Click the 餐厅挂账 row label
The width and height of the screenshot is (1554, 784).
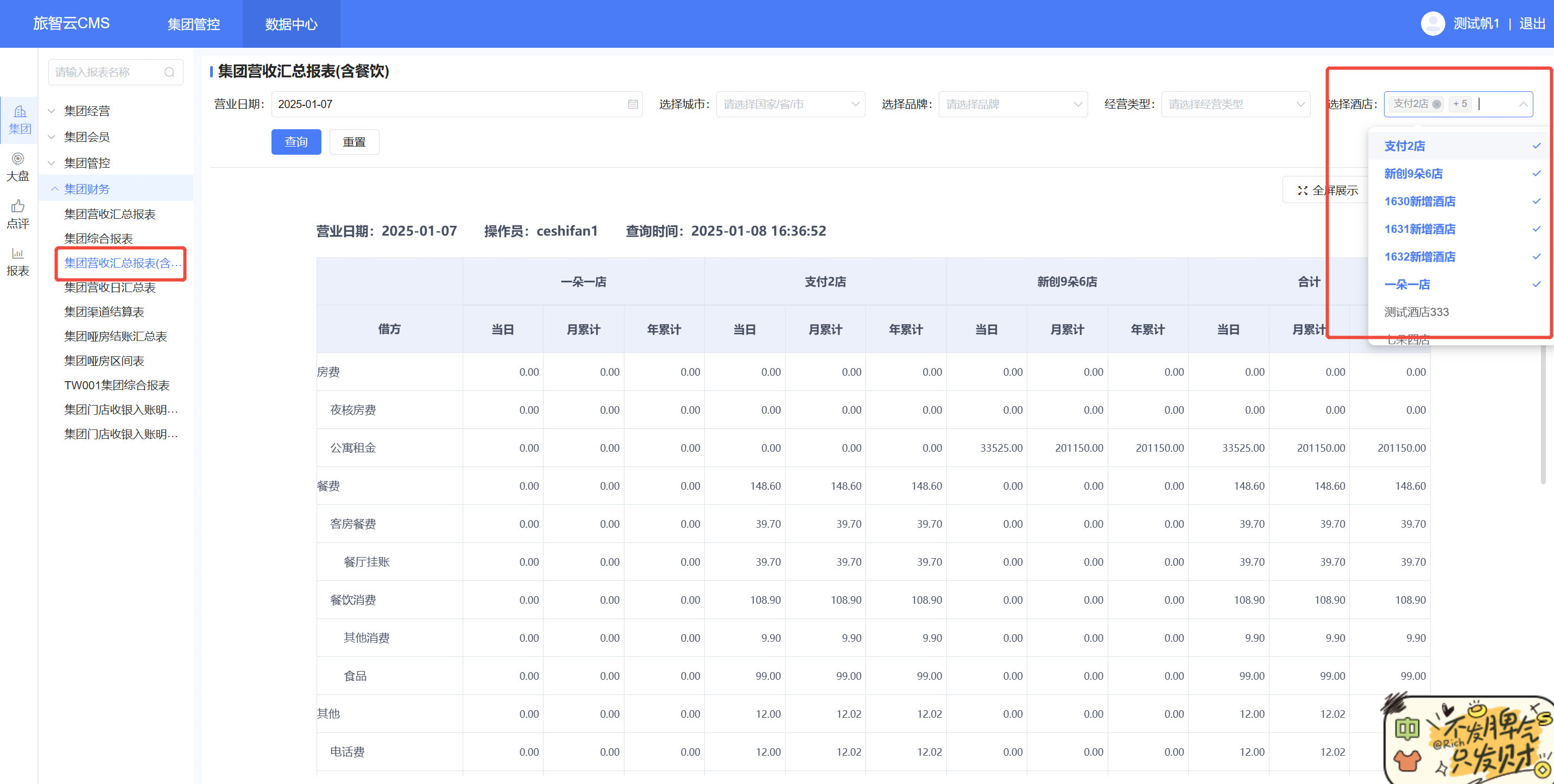[366, 562]
